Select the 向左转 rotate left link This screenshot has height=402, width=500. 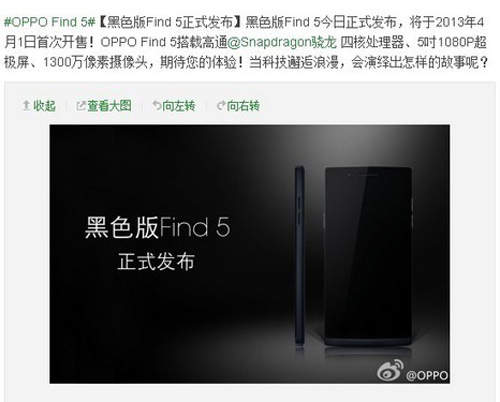click(179, 106)
